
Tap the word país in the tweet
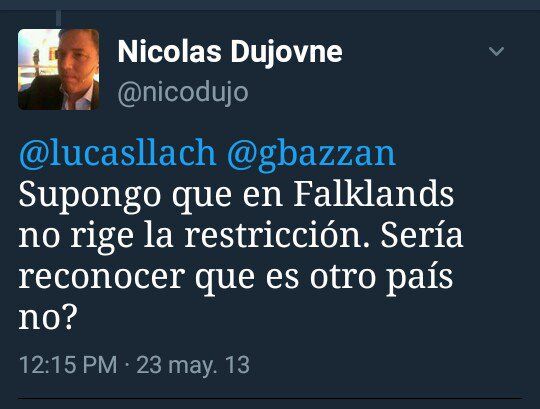pos(419,278)
